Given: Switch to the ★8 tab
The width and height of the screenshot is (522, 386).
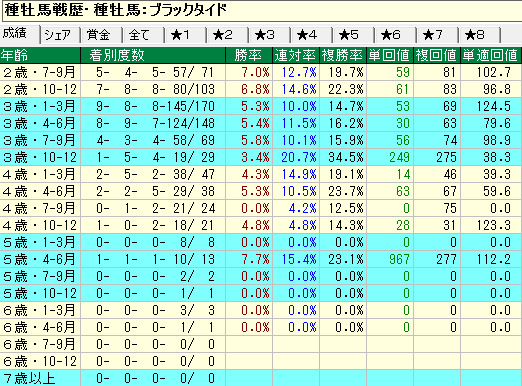Looking at the screenshot, I should coord(480,35).
